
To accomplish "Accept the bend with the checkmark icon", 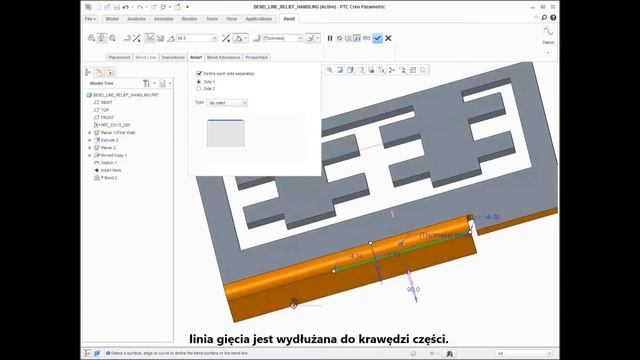I will pyautogui.click(x=378, y=38).
